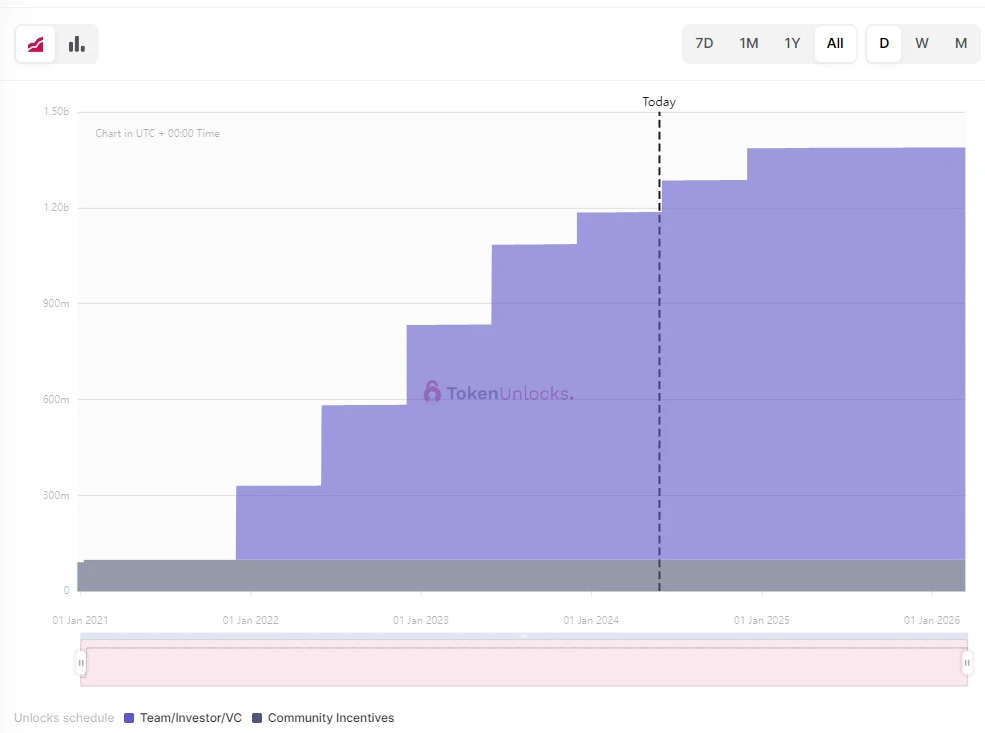Toggle the Team/Investor/VC legend label
The width and height of the screenshot is (985, 733).
tap(191, 718)
